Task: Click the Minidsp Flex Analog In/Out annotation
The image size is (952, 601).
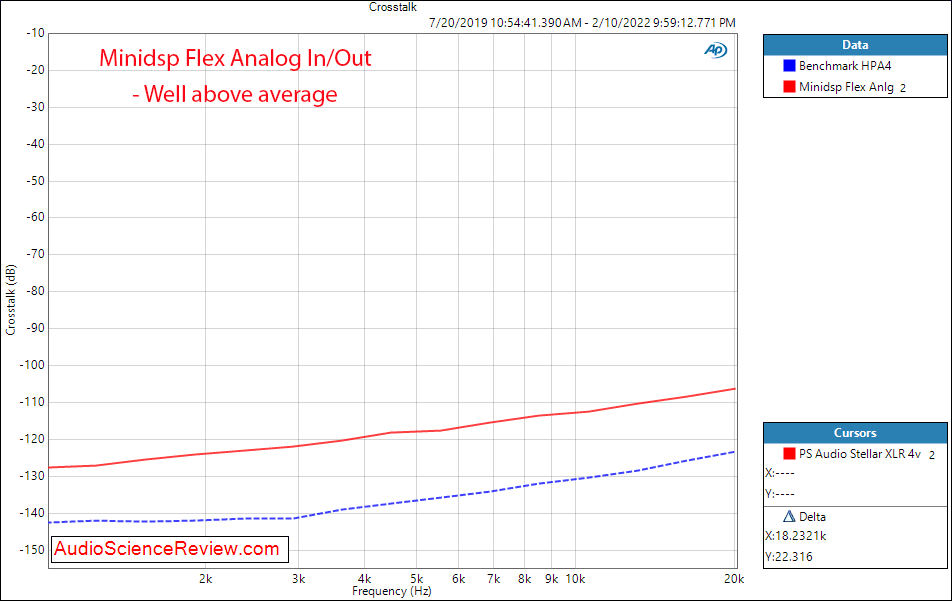Action: [x=236, y=58]
